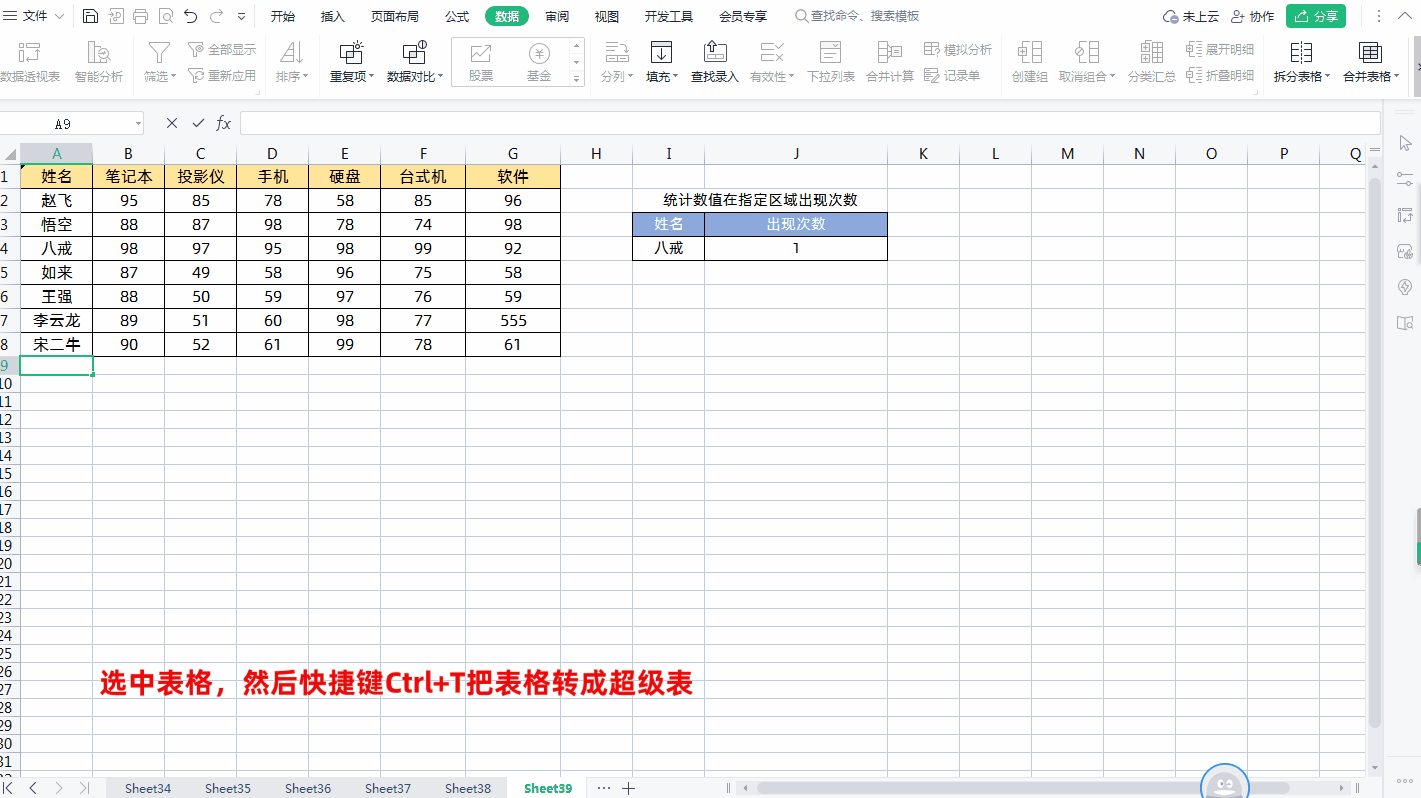Switch to the Sheet34 worksheet tab
Screen dimensions: 1421x798
[148, 788]
